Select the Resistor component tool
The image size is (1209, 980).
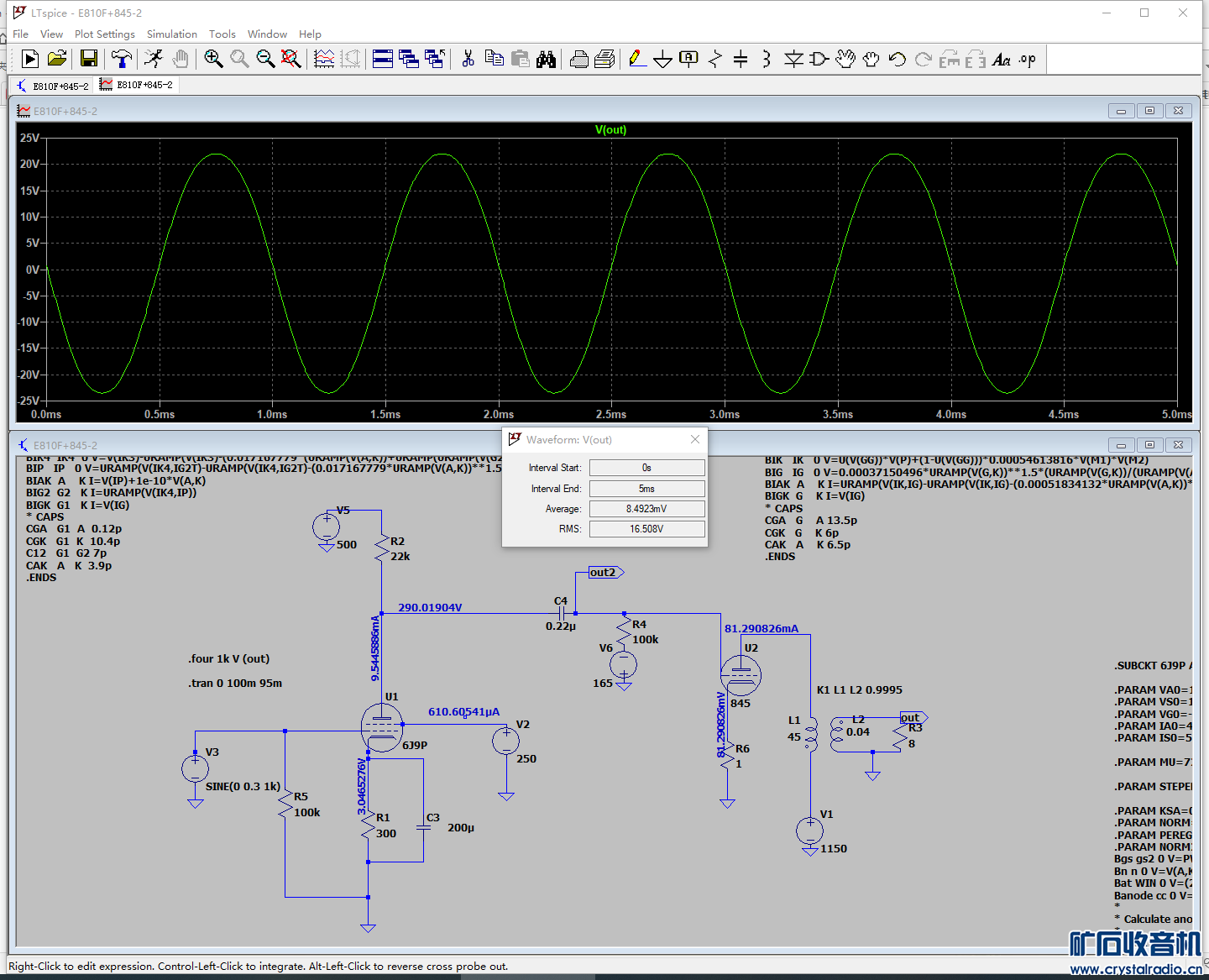[715, 59]
